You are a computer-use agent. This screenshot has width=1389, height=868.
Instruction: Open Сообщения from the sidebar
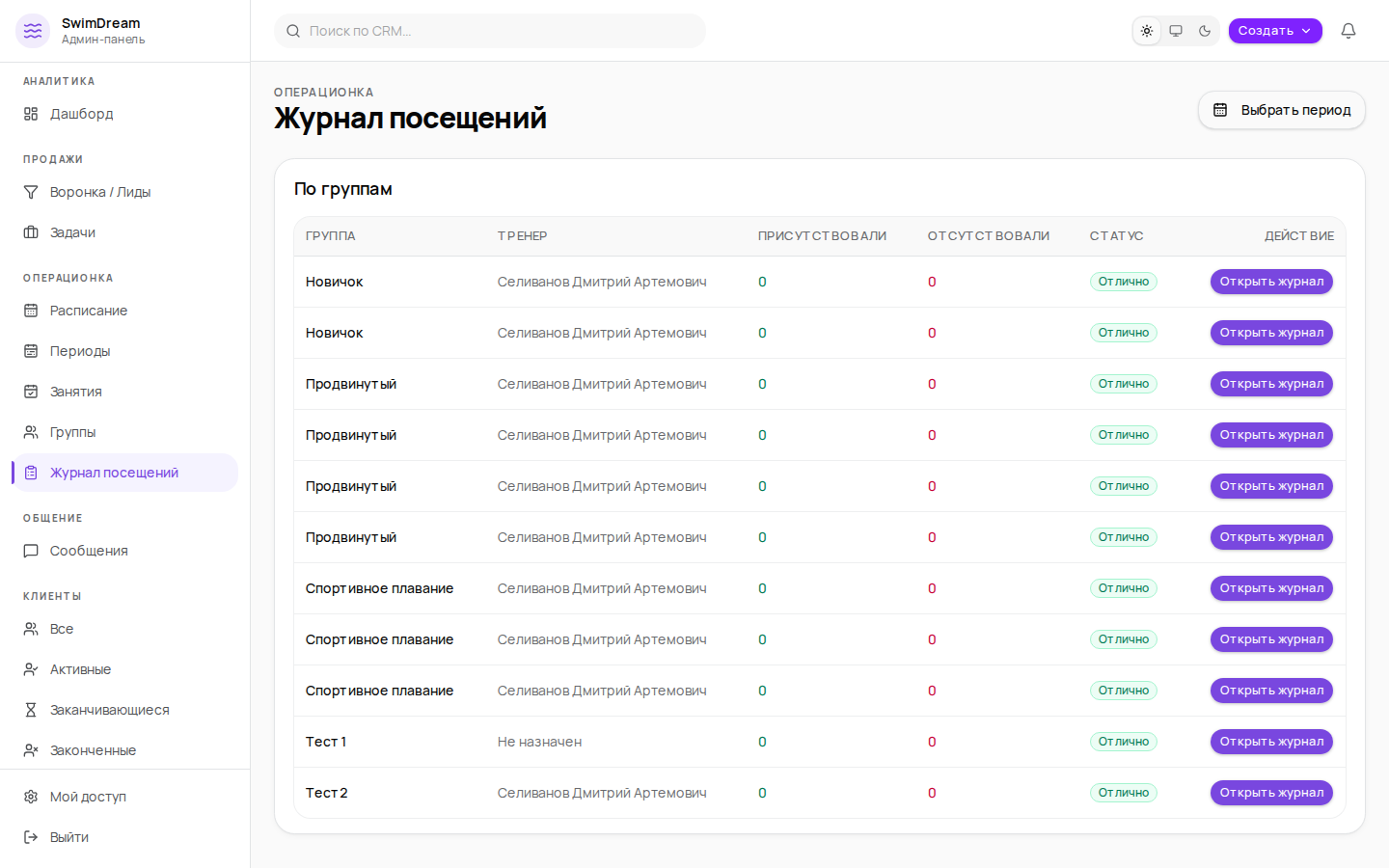(x=125, y=551)
